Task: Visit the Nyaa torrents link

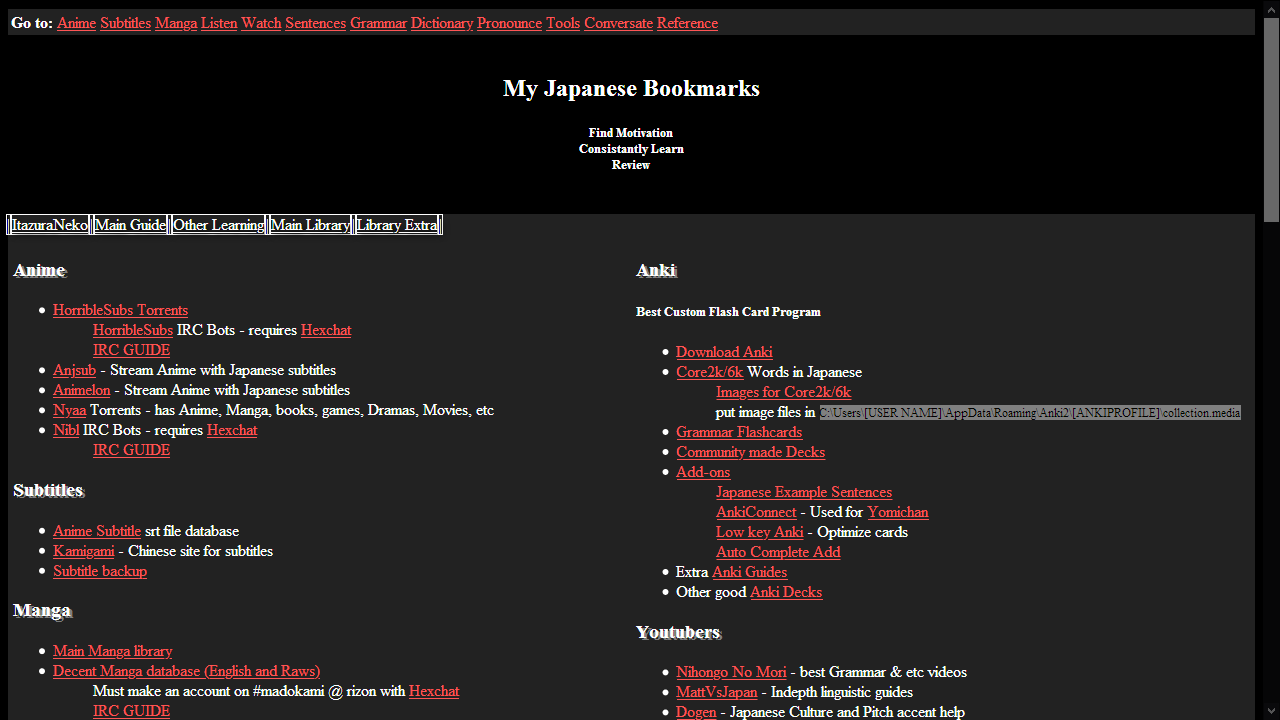Action: tap(69, 410)
